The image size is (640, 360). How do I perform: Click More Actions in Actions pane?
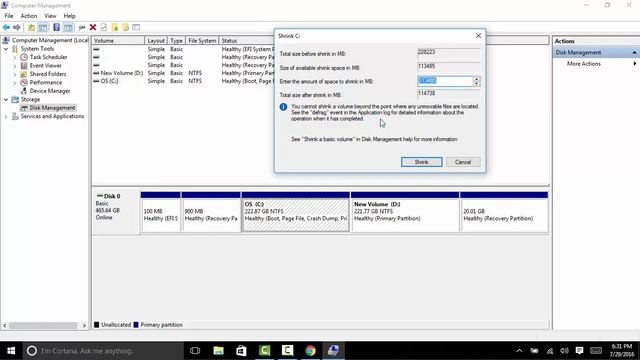(x=584, y=64)
